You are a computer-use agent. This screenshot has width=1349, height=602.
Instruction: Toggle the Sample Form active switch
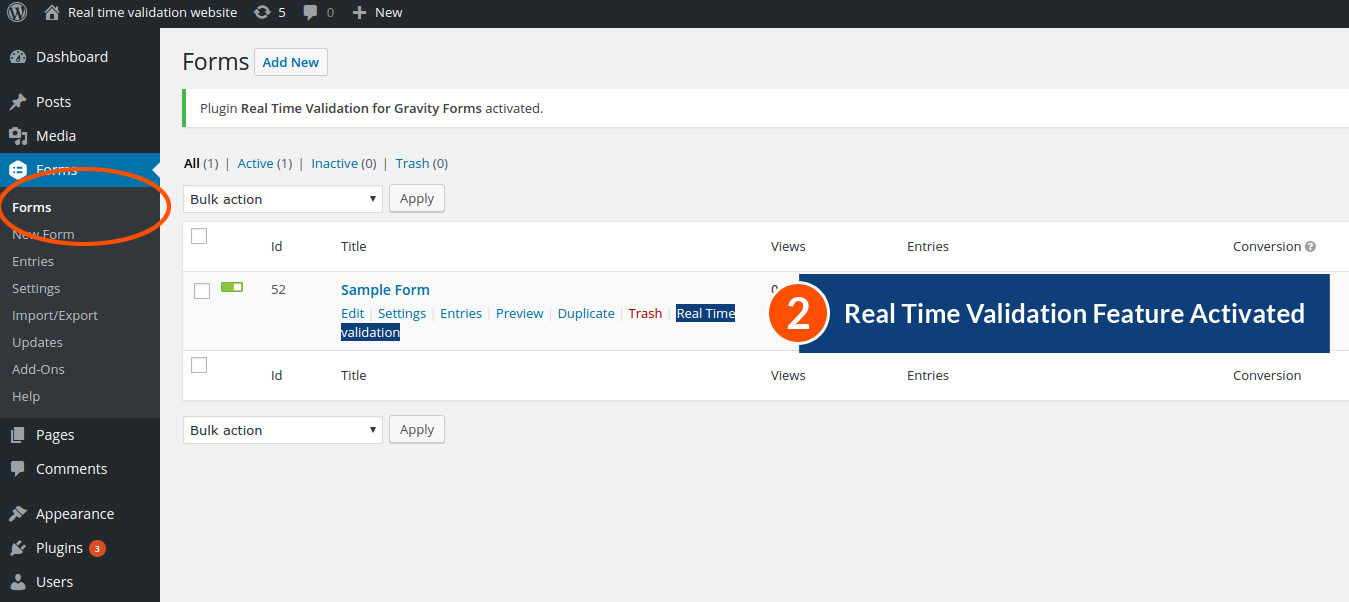pyautogui.click(x=232, y=287)
